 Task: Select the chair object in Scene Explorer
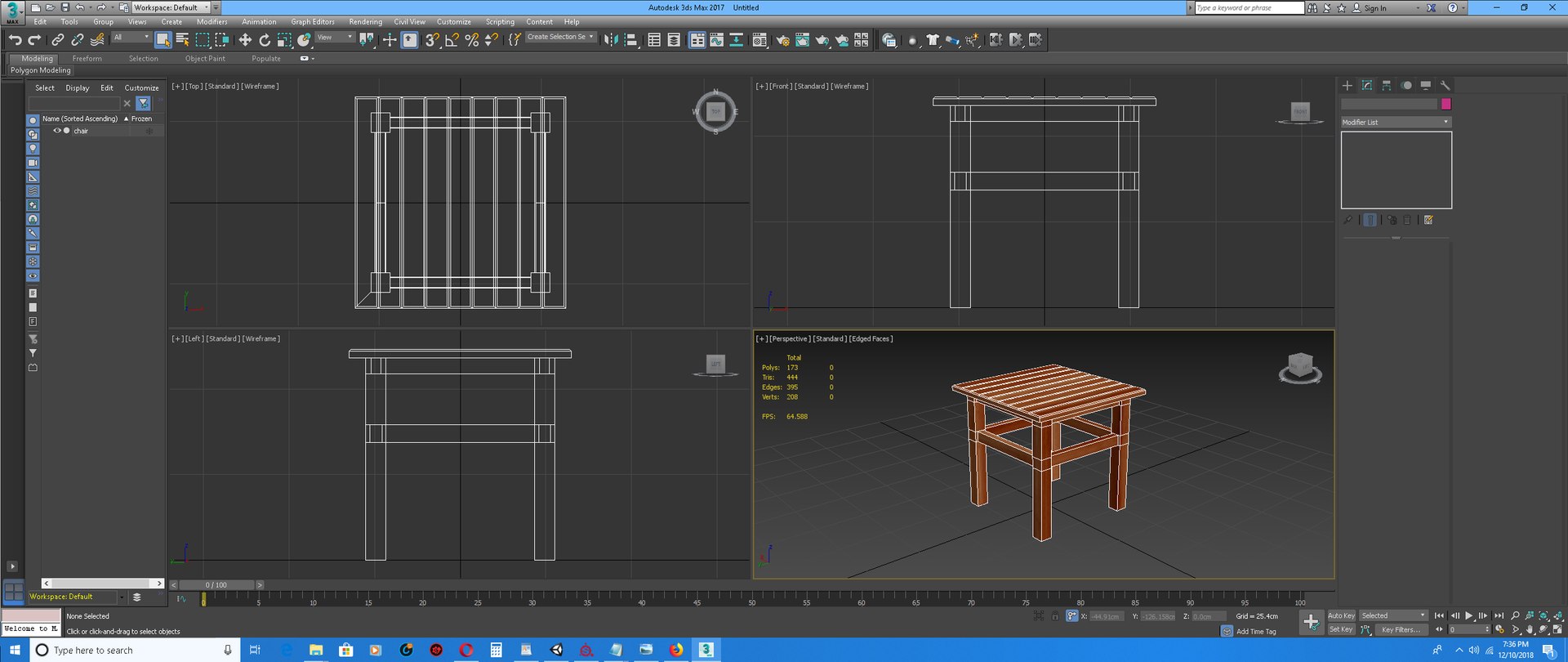(81, 131)
